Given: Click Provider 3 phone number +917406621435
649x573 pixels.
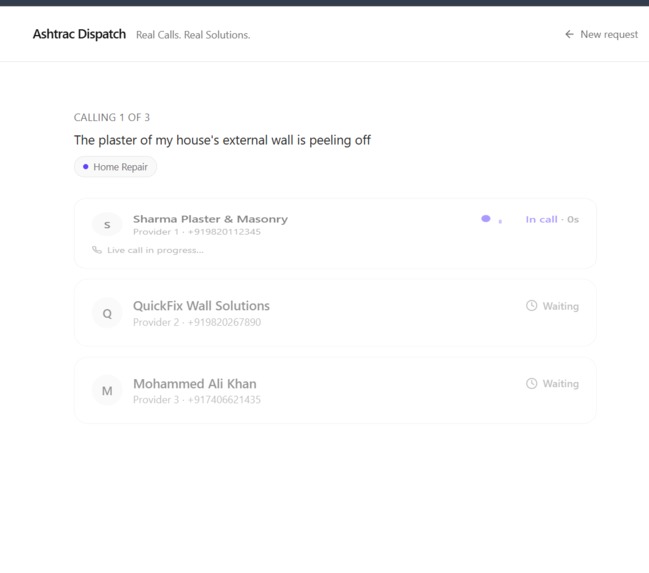Looking at the screenshot, I should pos(224,400).
